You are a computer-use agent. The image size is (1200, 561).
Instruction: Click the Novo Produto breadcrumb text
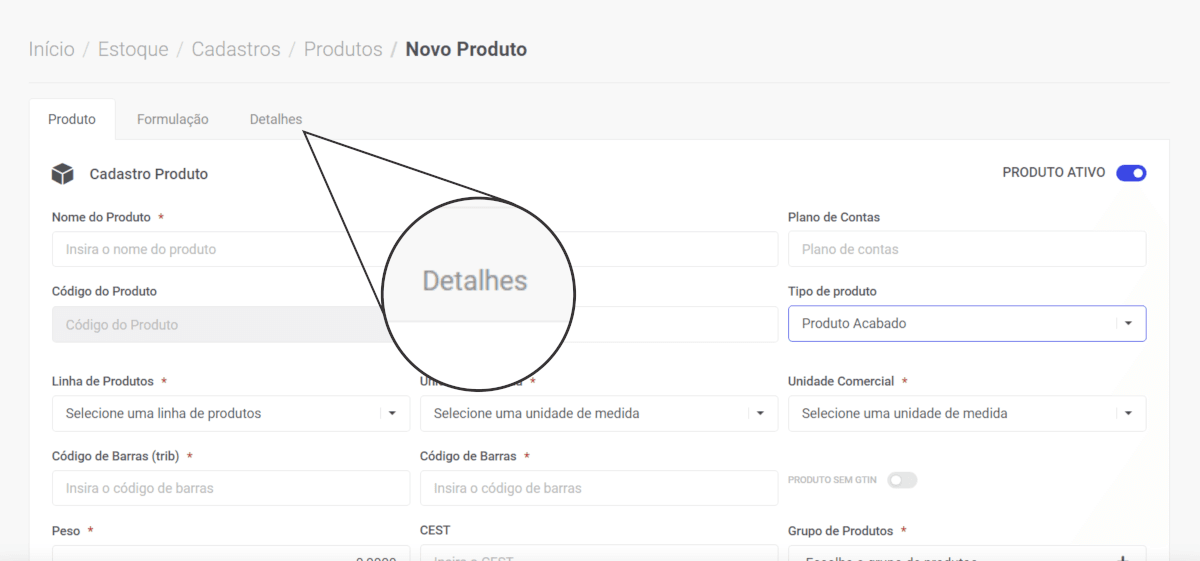(x=466, y=49)
